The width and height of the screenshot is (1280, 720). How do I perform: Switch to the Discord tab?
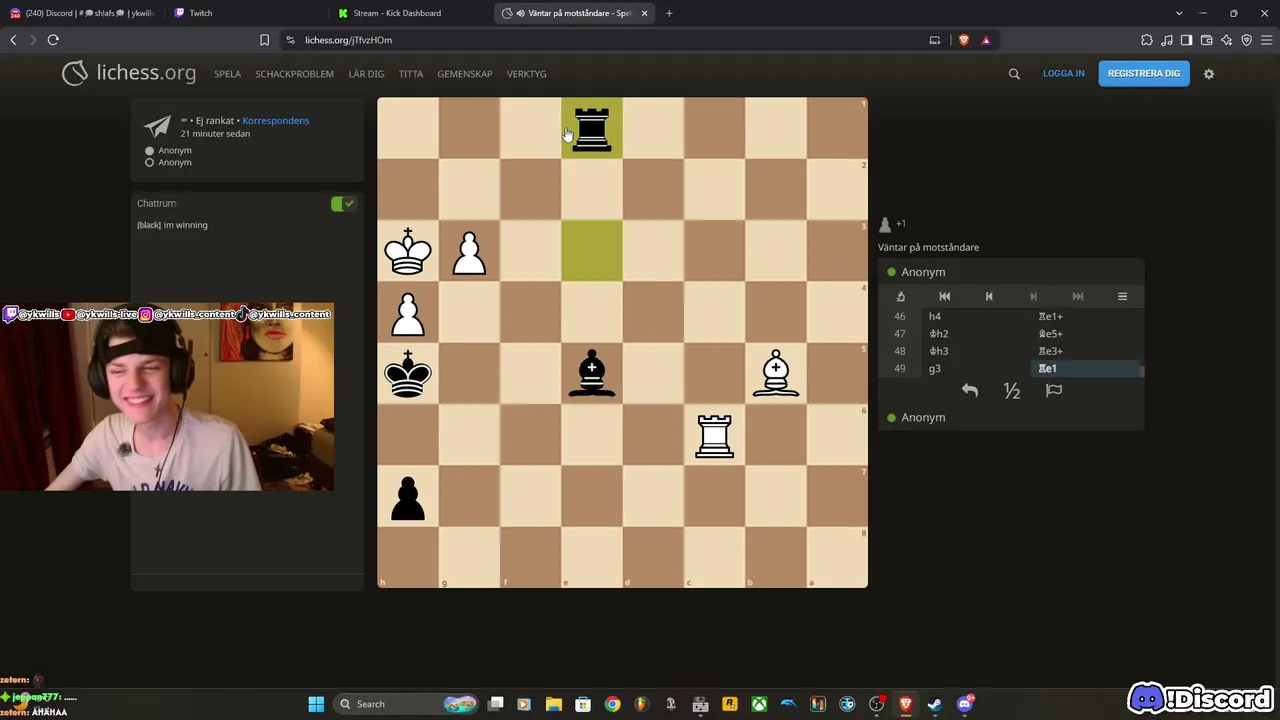coord(82,13)
